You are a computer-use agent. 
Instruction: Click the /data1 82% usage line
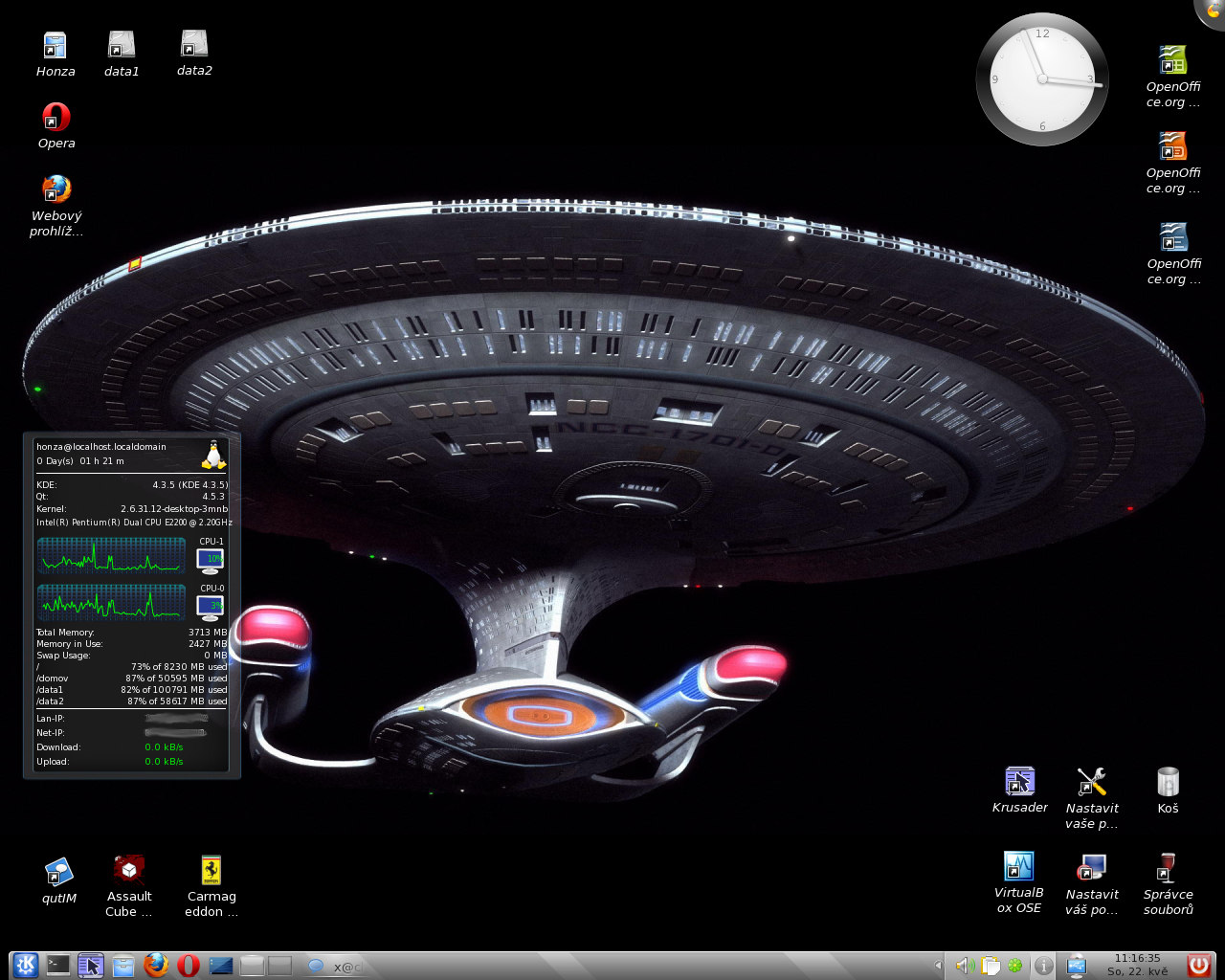(x=132, y=690)
